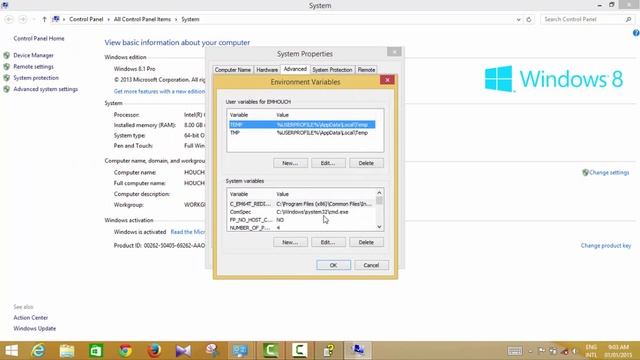This screenshot has width=640, height=360.
Task: Click the system variables scrollbar up arrow
Action: tap(379, 192)
